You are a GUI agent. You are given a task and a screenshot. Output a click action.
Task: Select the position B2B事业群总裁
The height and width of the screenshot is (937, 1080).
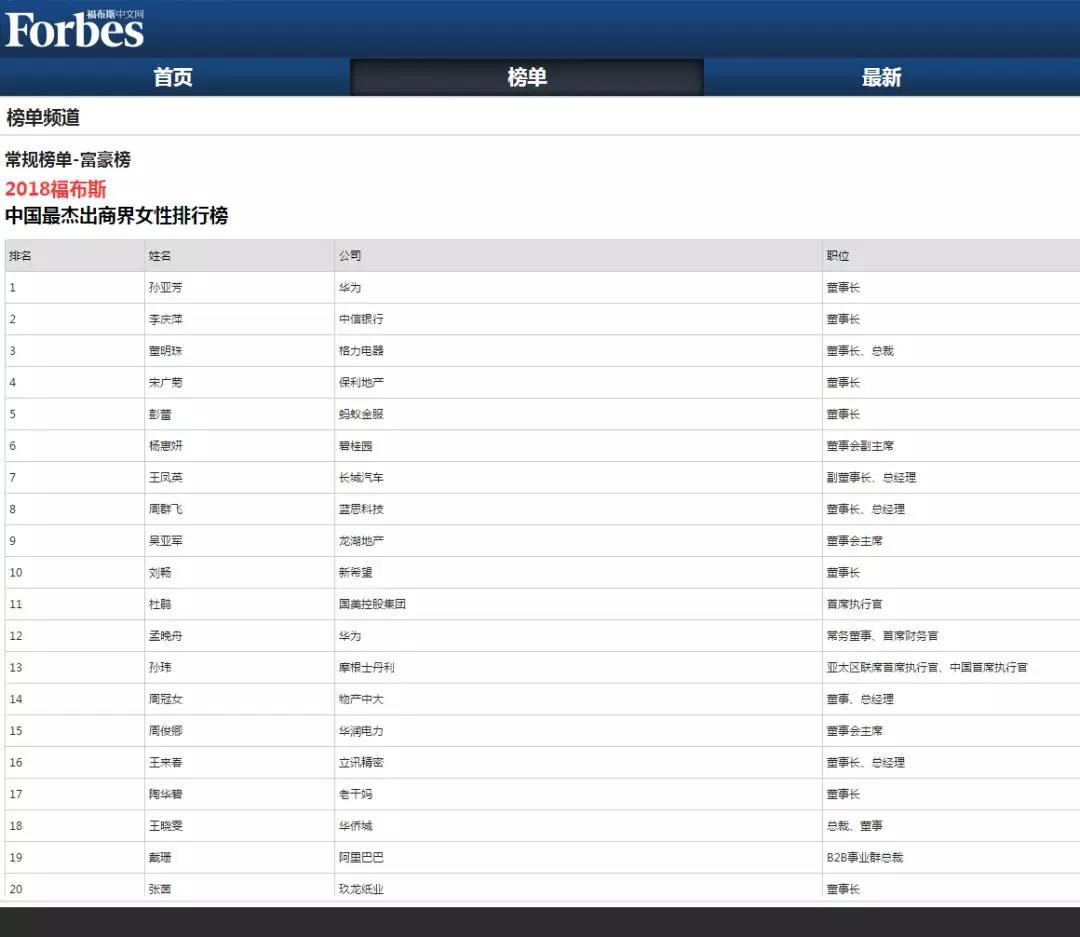864,858
